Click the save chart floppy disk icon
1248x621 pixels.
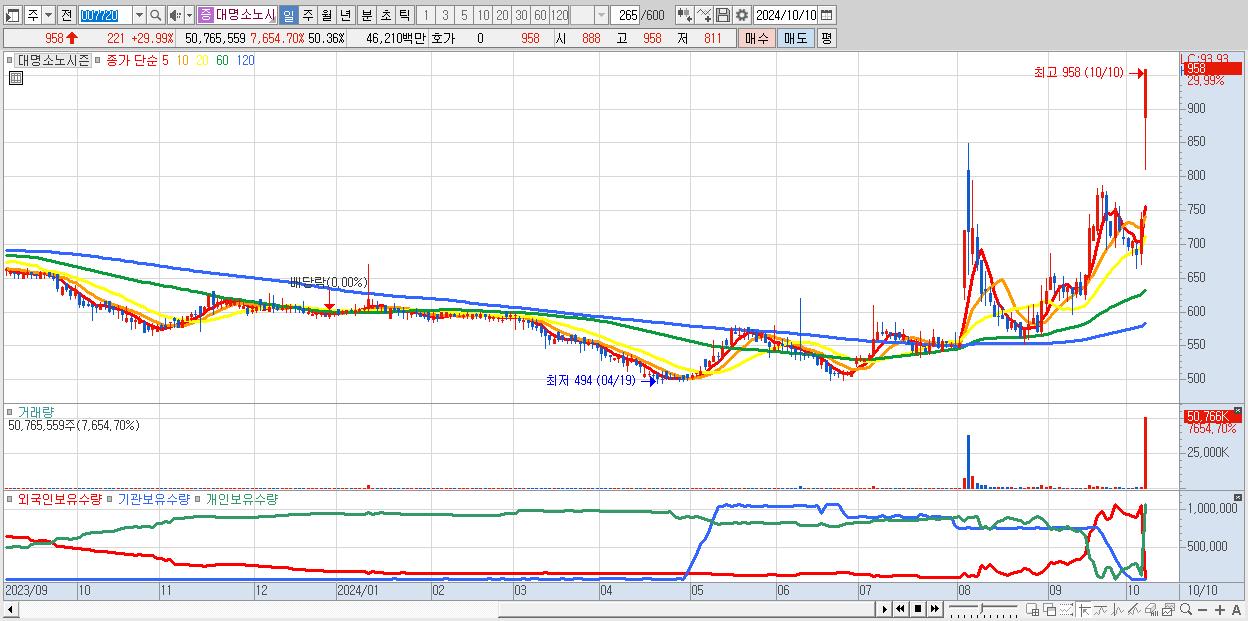723,15
